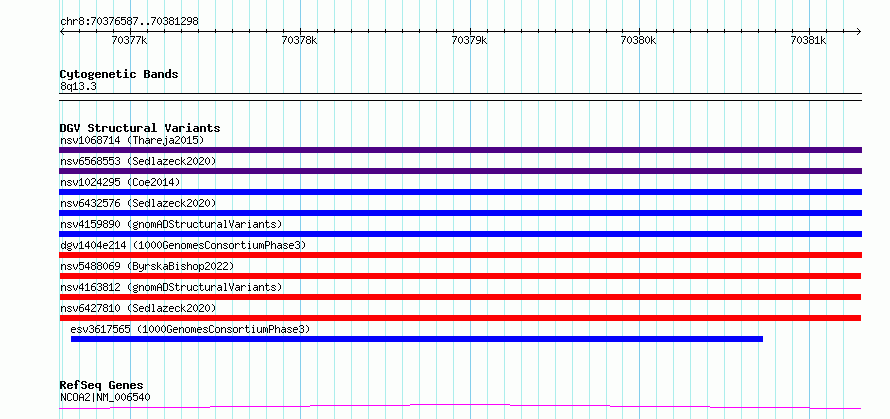Click the DGV Structural Variants heading

pos(140,128)
